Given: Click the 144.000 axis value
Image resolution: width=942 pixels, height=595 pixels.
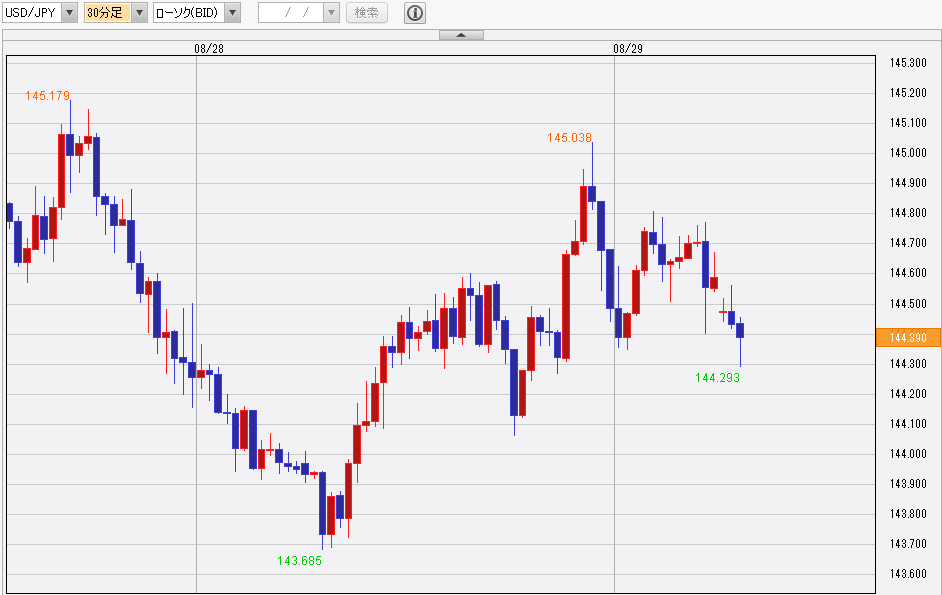Looking at the screenshot, I should coord(908,454).
